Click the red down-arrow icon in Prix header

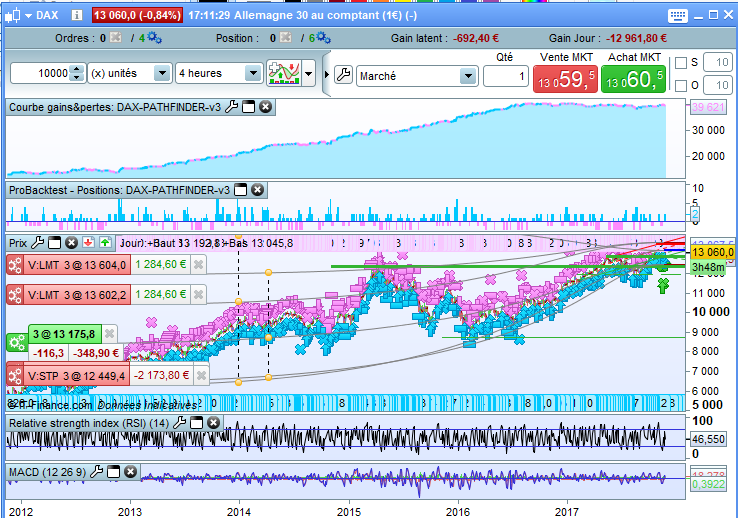point(88,243)
